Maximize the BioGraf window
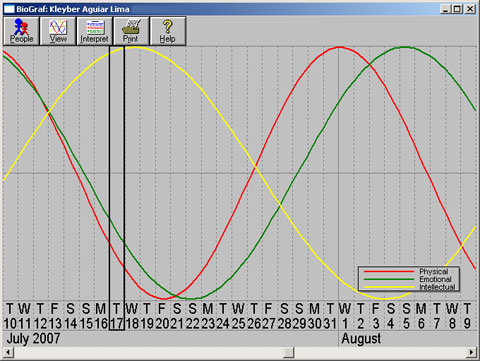The height and width of the screenshot is (361, 480). pyautogui.click(x=458, y=9)
